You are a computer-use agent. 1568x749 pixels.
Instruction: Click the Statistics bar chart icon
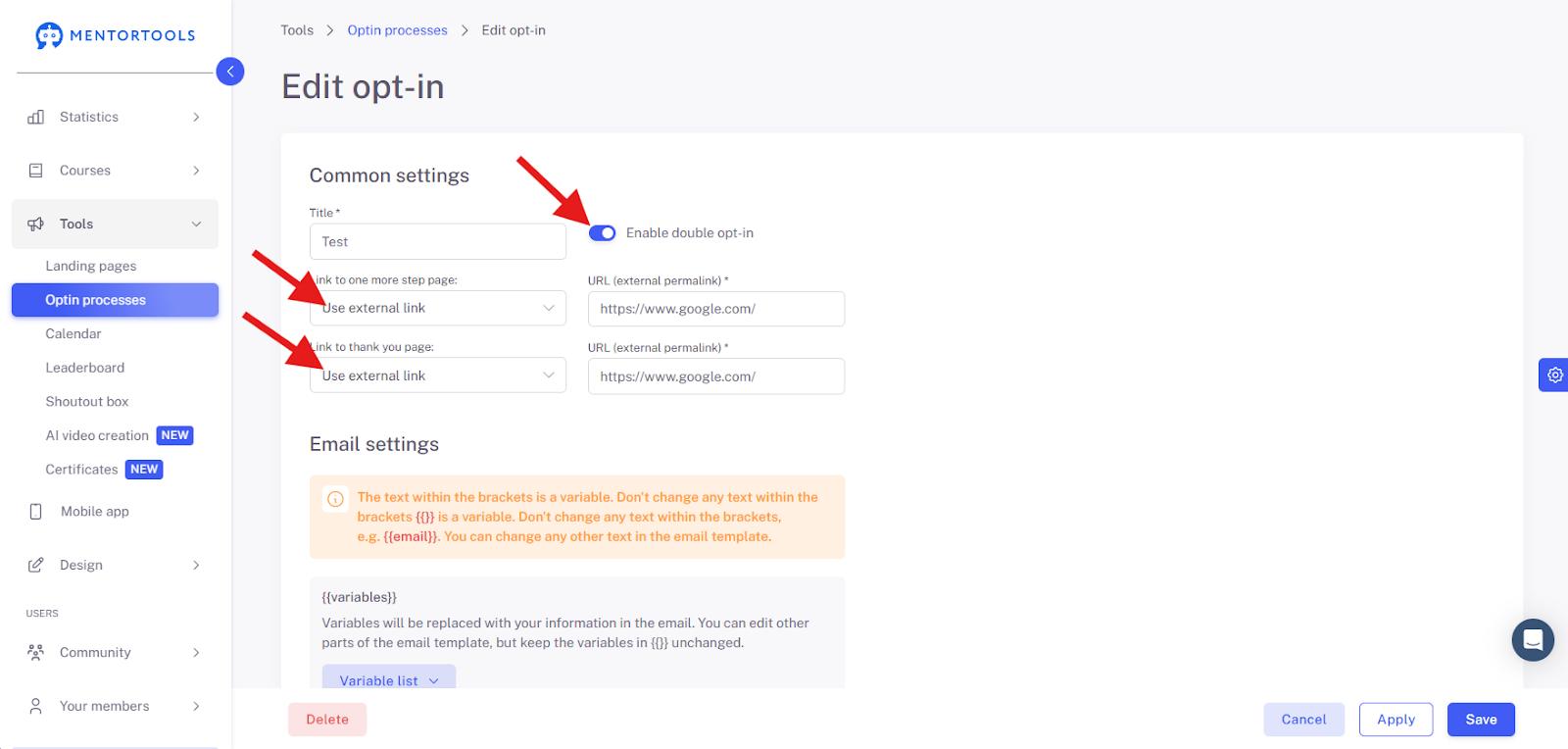(x=36, y=117)
